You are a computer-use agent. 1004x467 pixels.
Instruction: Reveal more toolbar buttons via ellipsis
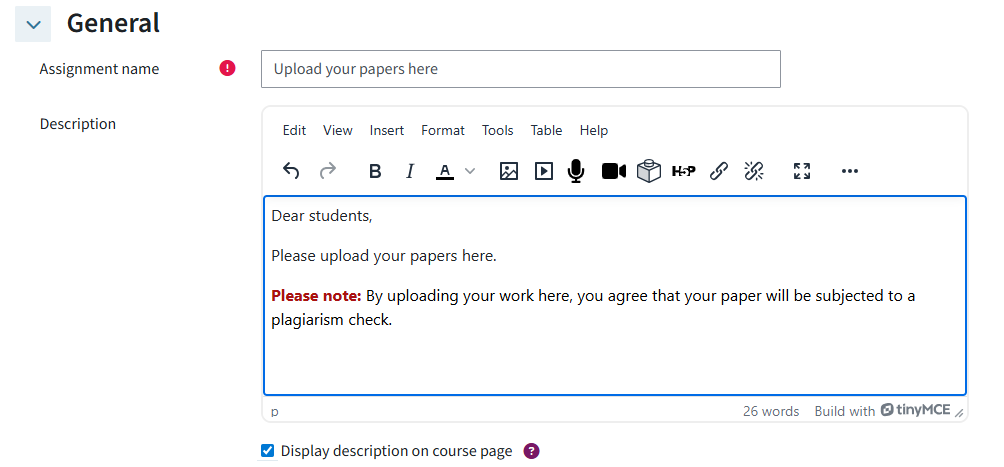coord(850,171)
